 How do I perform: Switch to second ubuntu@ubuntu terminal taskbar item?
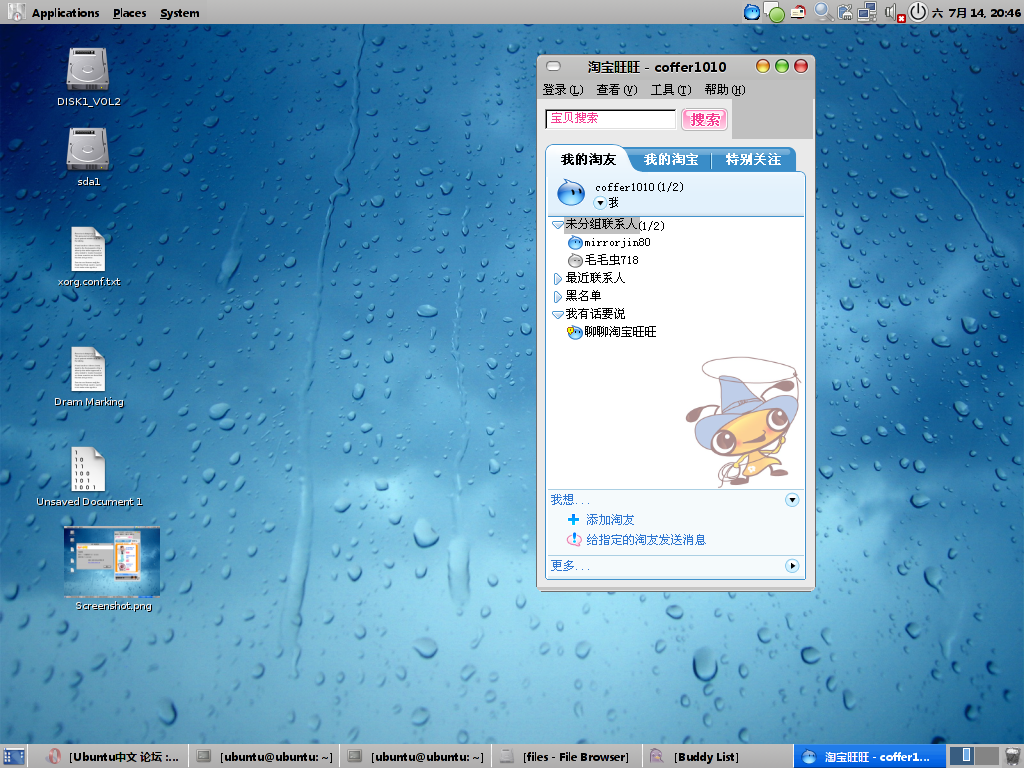(x=415, y=757)
